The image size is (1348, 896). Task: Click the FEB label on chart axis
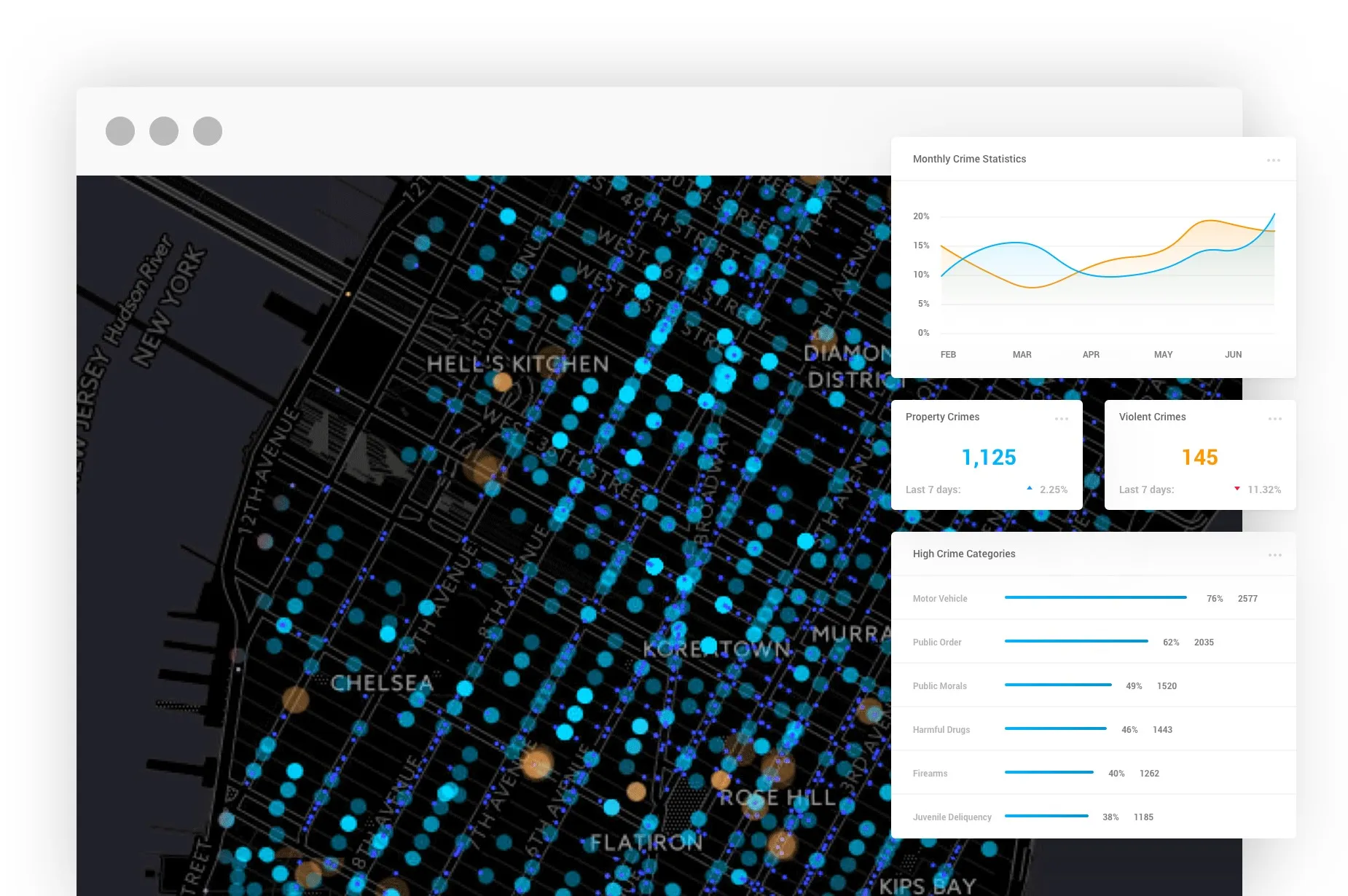pyautogui.click(x=948, y=355)
